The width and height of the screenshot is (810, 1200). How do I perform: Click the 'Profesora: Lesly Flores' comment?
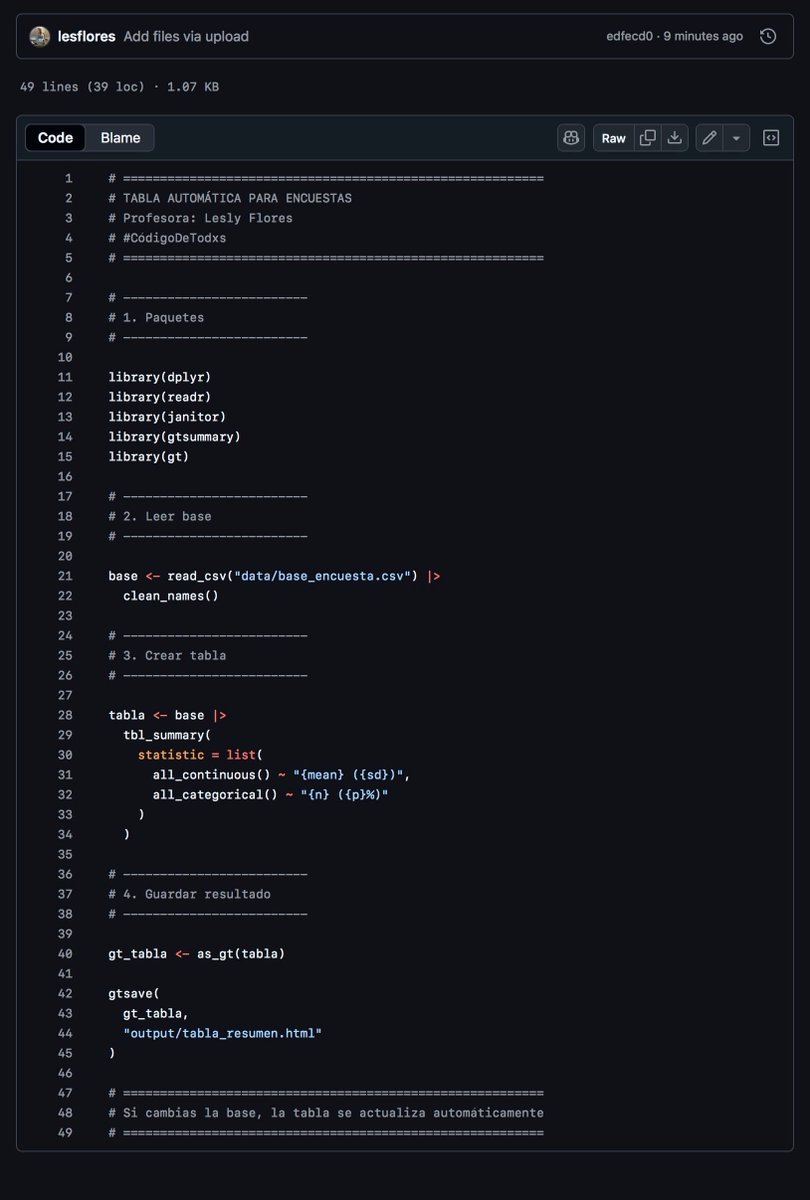(201, 218)
